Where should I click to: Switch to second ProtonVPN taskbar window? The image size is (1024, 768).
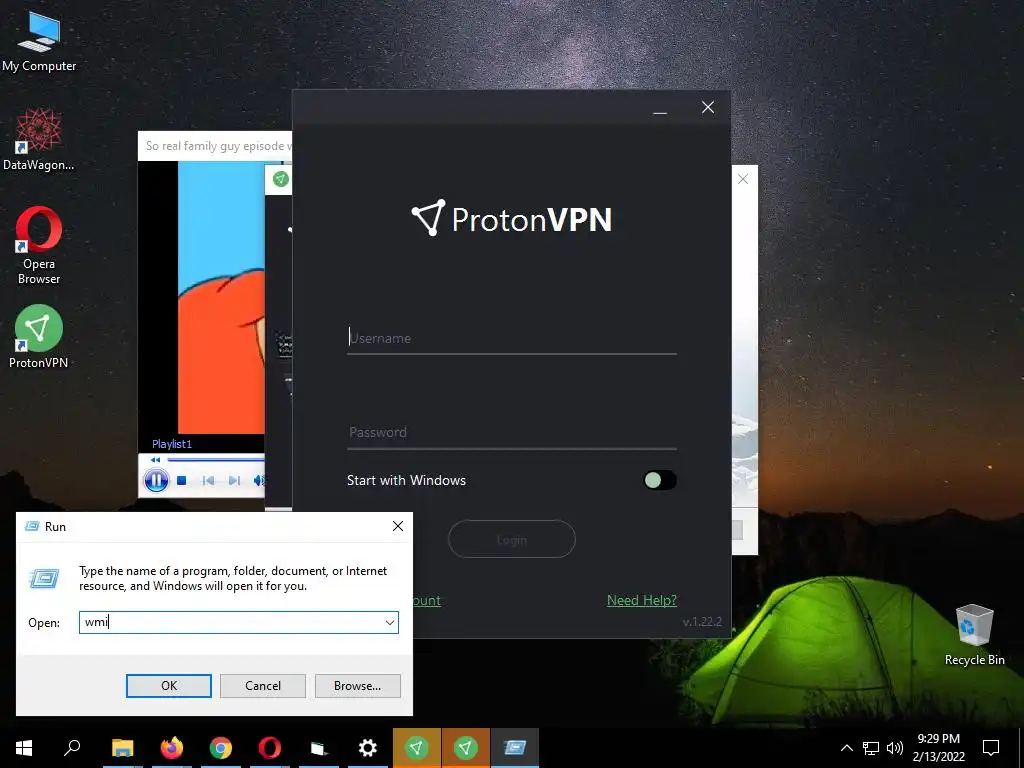(x=466, y=748)
